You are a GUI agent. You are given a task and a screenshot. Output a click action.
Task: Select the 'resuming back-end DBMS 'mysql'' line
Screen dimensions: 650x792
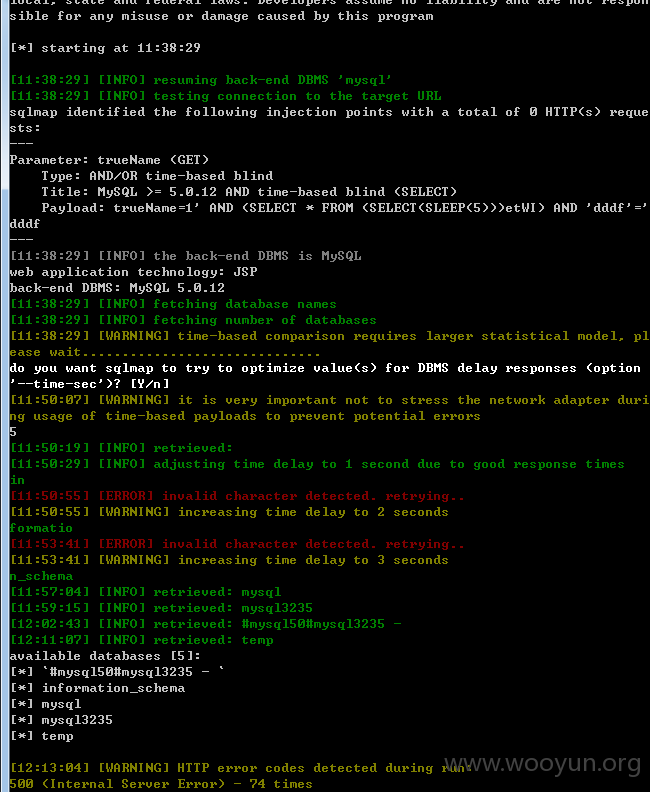201,80
